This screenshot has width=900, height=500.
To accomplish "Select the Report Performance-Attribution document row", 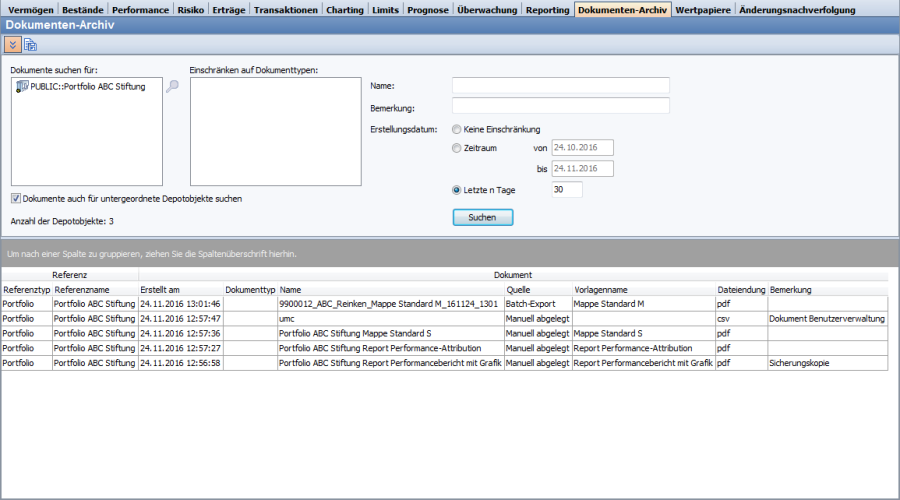I will pos(390,348).
